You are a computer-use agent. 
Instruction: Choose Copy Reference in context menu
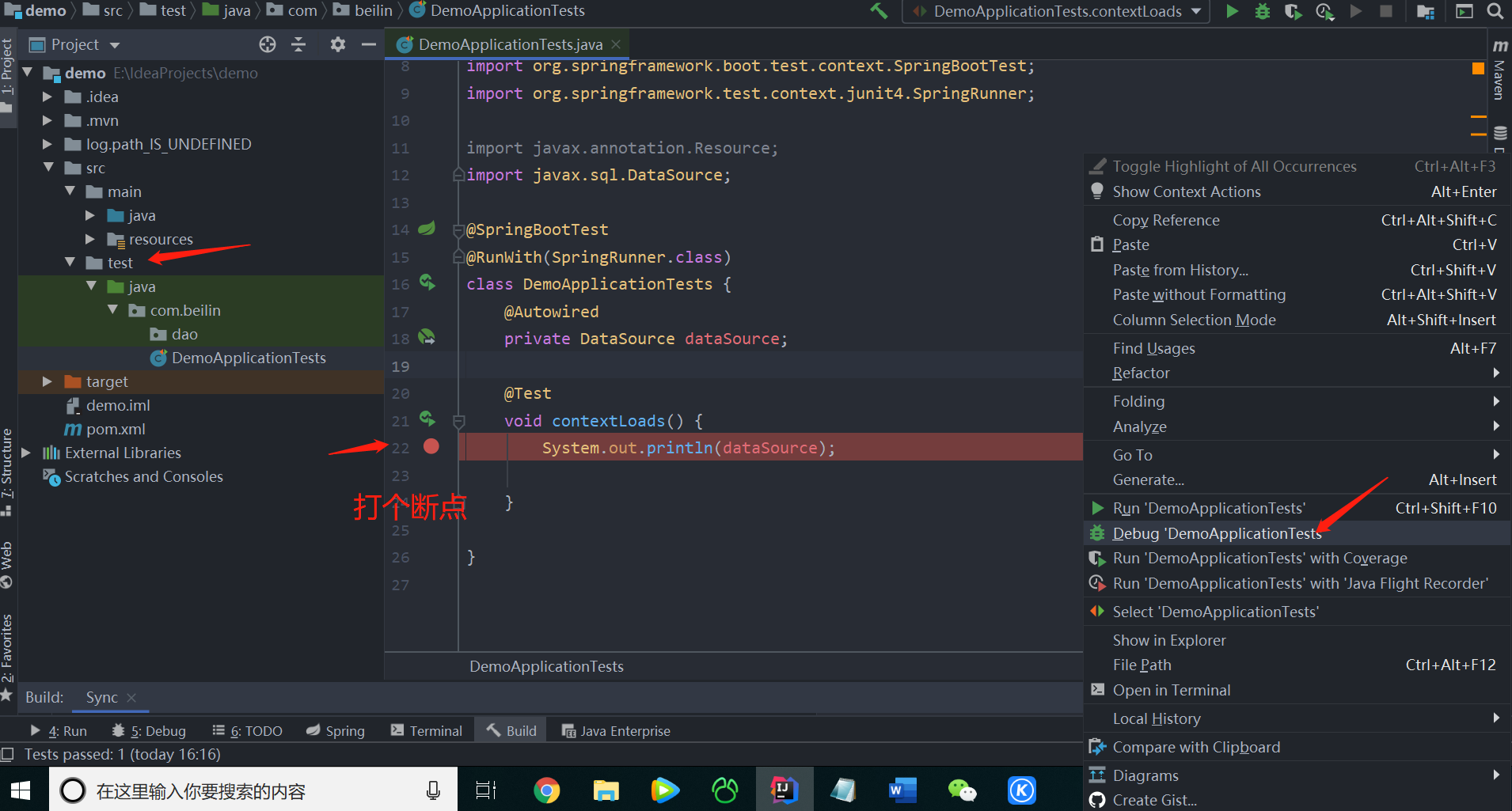coord(1297,220)
